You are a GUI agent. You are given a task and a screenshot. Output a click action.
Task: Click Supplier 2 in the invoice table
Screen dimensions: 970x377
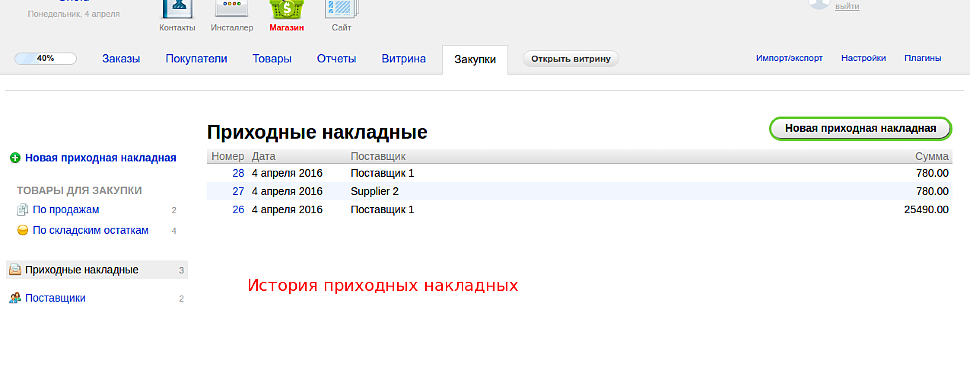pyautogui.click(x=374, y=191)
